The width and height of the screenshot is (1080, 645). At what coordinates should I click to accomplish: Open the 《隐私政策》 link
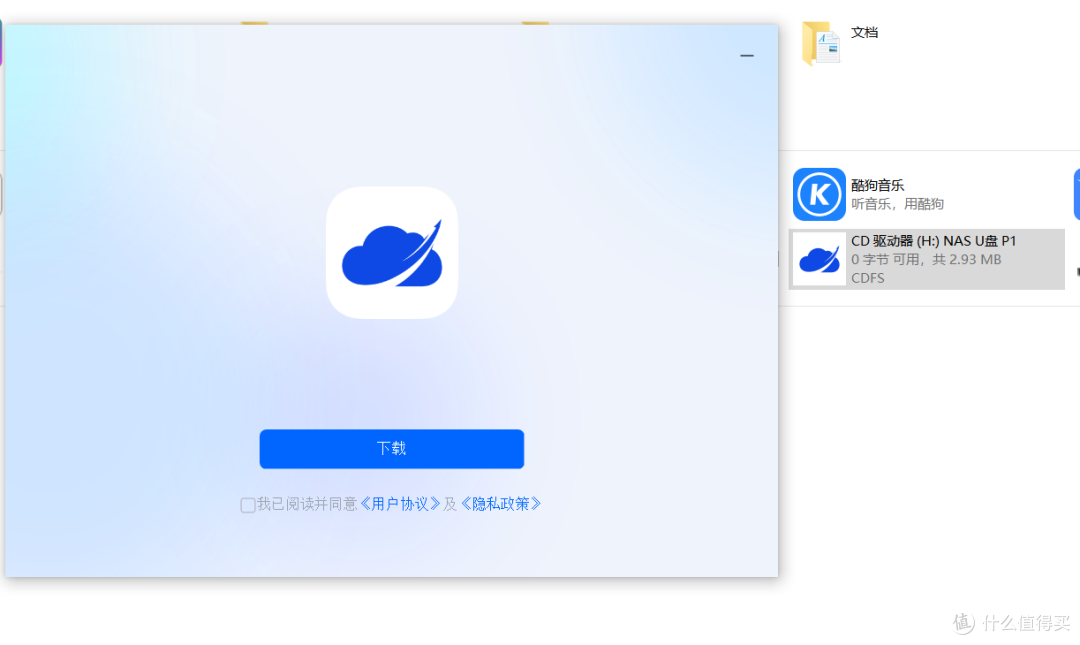(x=501, y=504)
